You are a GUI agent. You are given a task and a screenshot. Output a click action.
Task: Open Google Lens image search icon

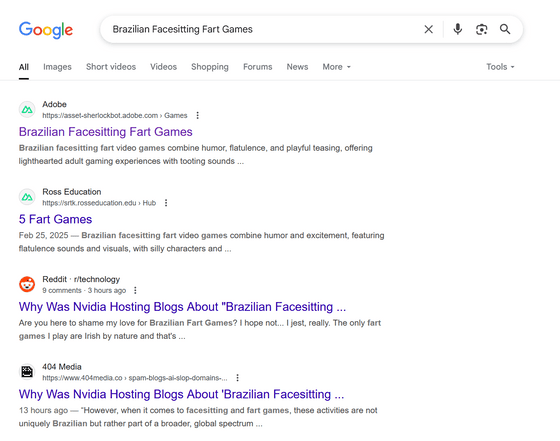pos(481,29)
